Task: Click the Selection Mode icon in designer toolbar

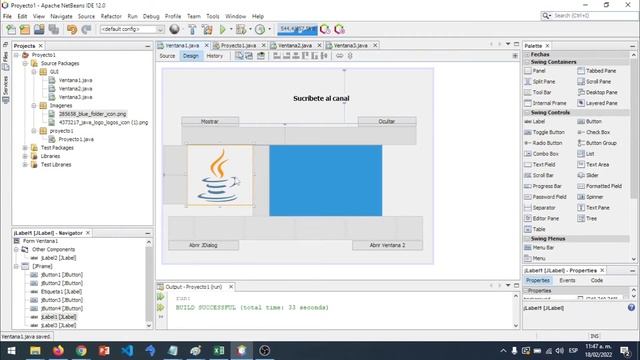Action: (239, 56)
